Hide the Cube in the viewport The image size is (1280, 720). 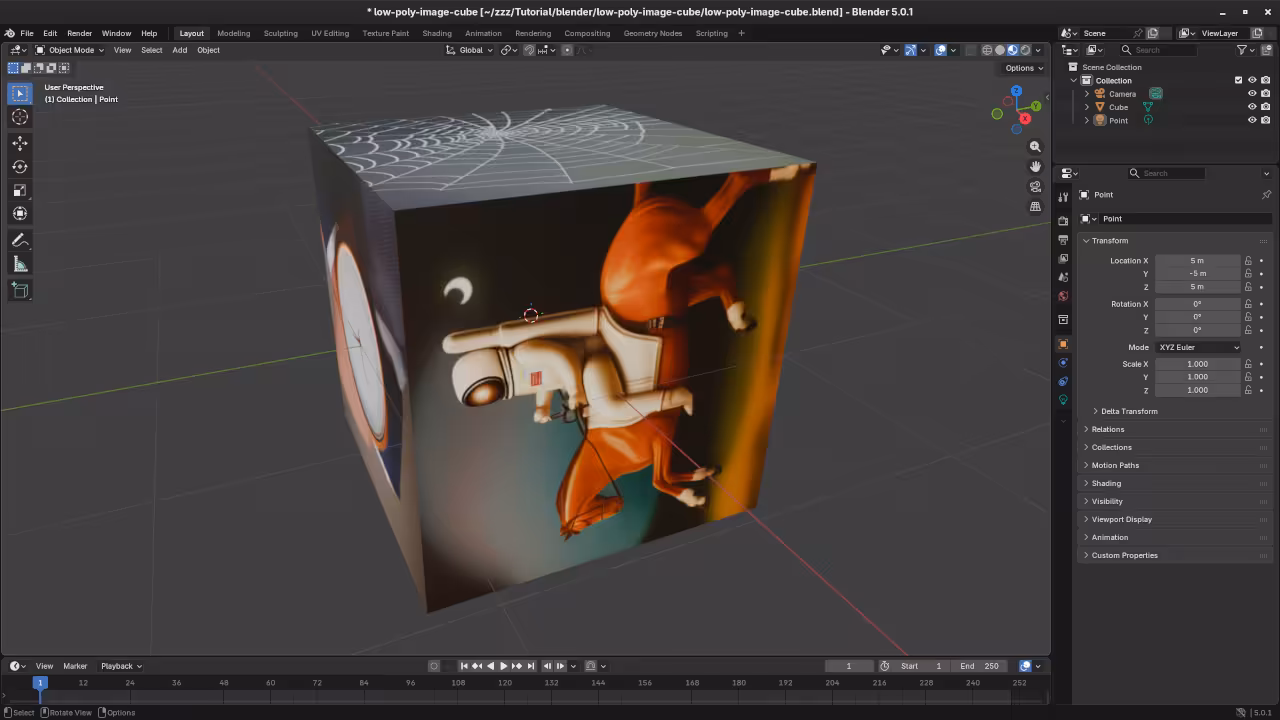(x=1252, y=107)
